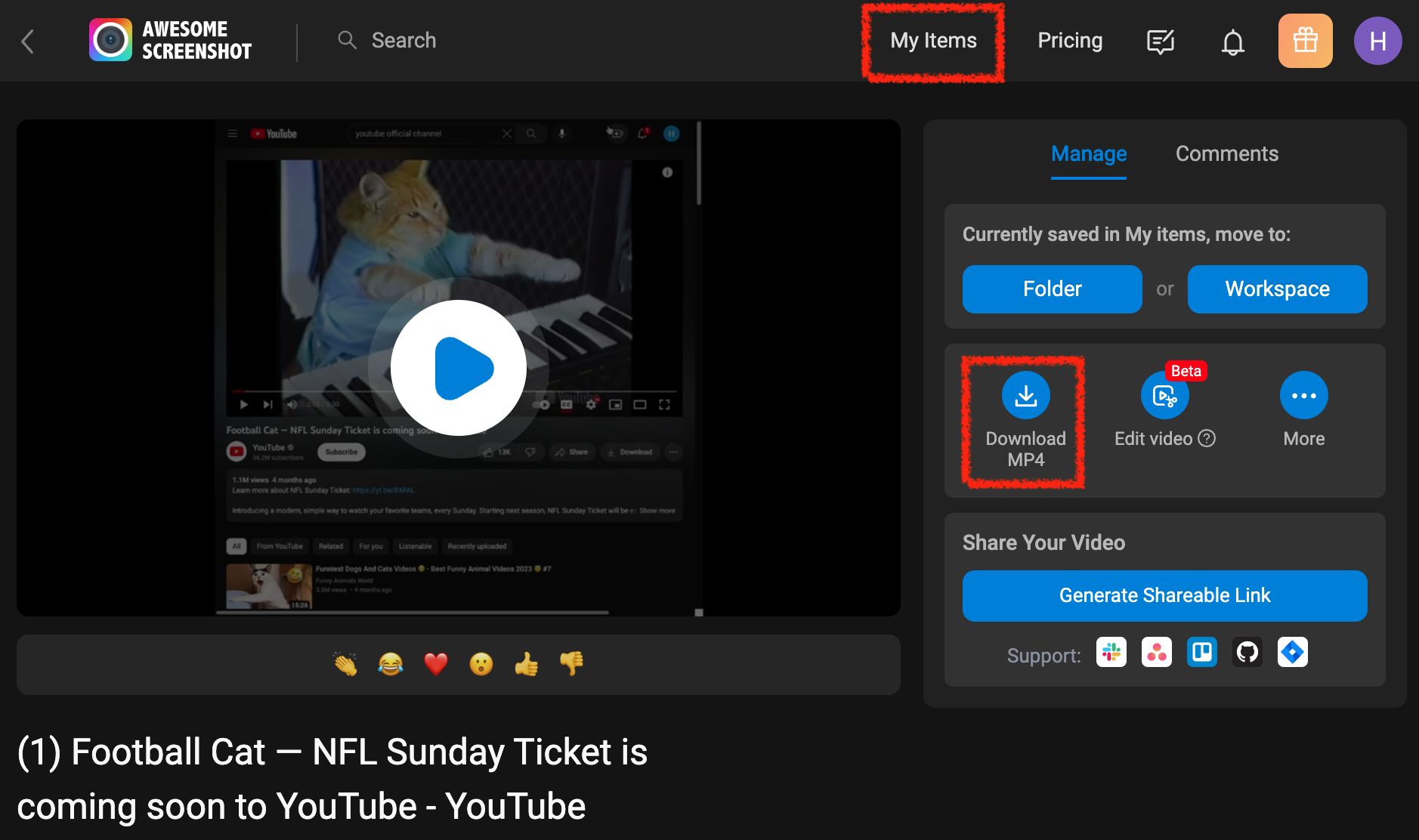Switch to the Comments tab
Image resolution: width=1419 pixels, height=840 pixels.
tap(1227, 154)
